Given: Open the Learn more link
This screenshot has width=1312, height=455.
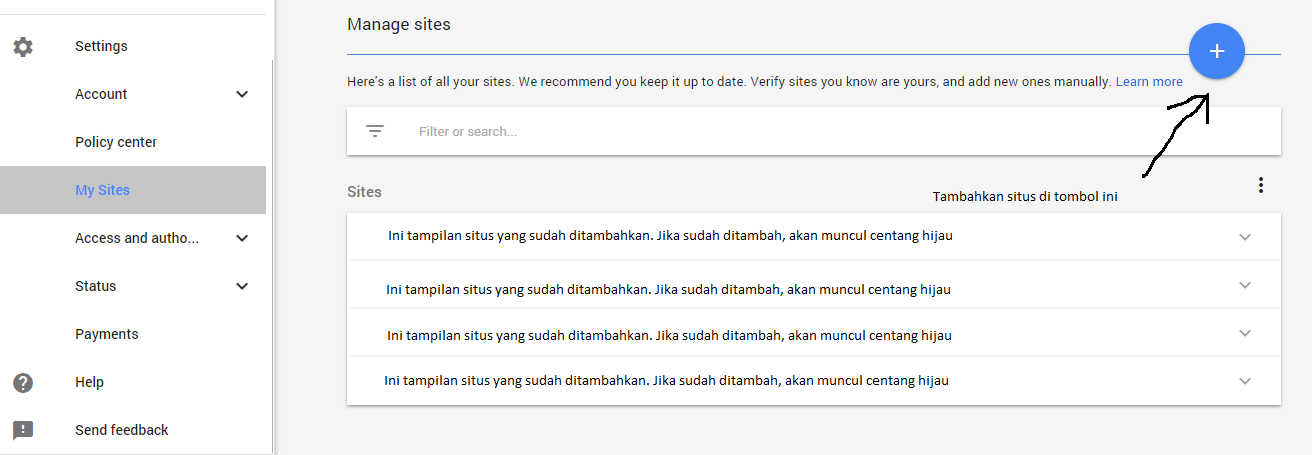Looking at the screenshot, I should 1149,81.
